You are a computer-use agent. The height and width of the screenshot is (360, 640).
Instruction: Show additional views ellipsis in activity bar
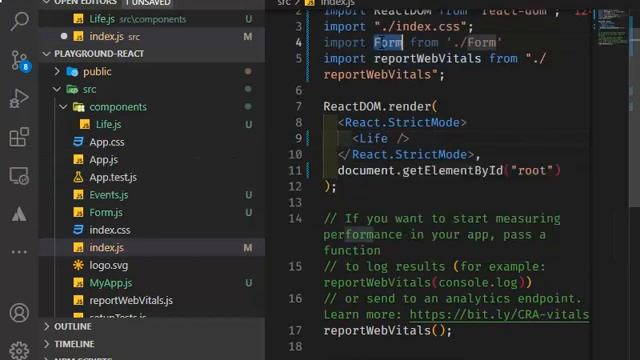[x=19, y=252]
